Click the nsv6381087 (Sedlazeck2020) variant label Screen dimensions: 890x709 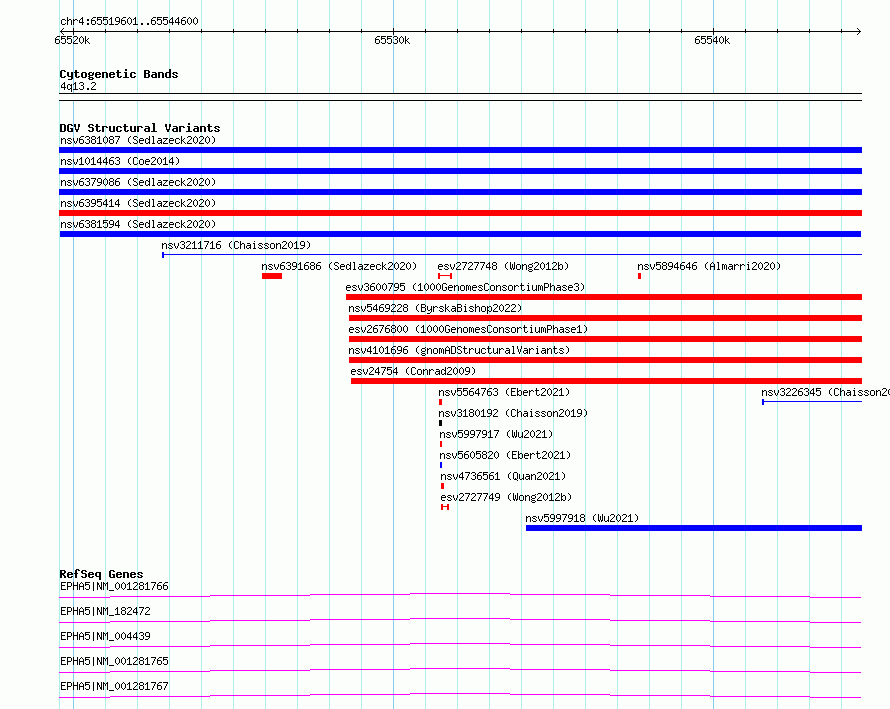[x=138, y=140]
